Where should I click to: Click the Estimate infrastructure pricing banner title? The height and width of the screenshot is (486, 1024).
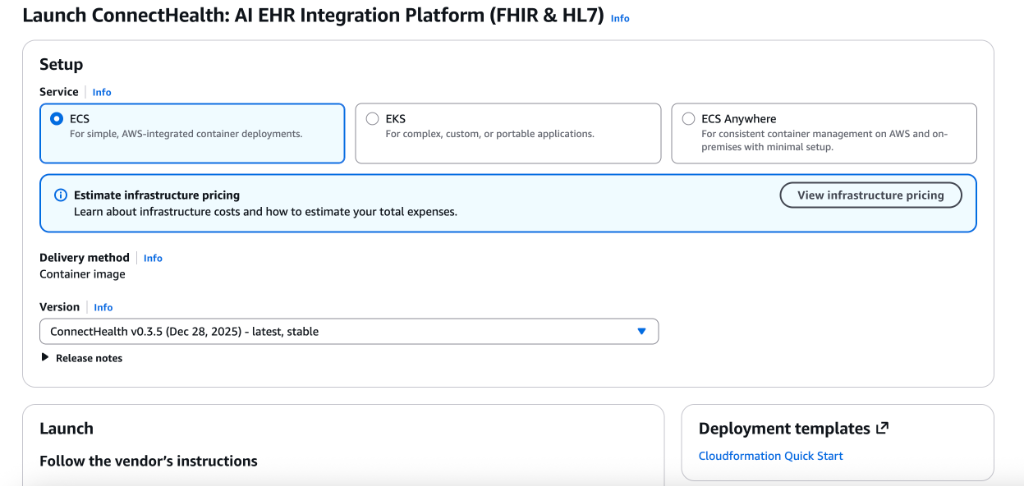pyautogui.click(x=157, y=195)
